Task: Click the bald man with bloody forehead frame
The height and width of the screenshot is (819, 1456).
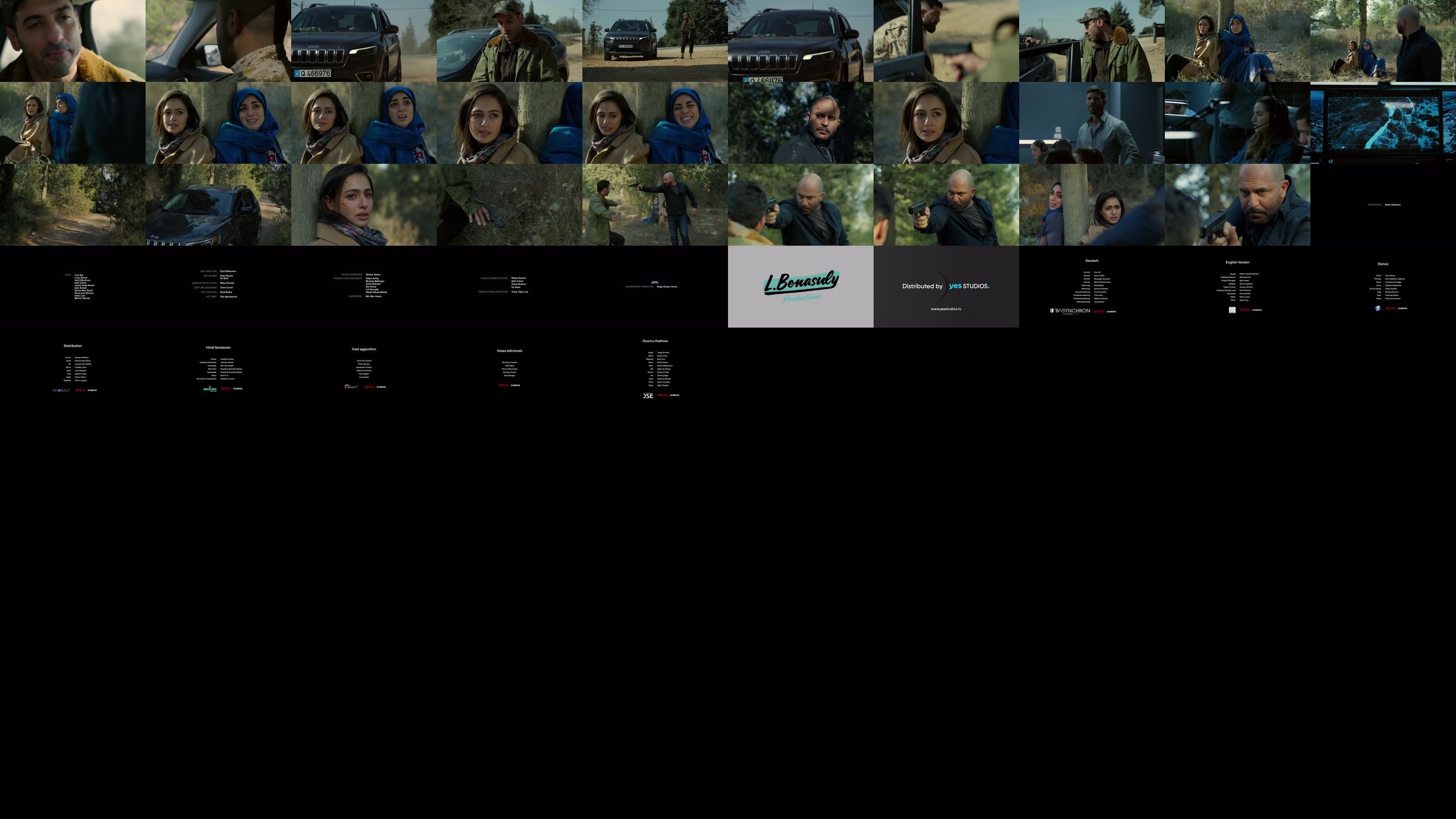Action: click(x=800, y=123)
